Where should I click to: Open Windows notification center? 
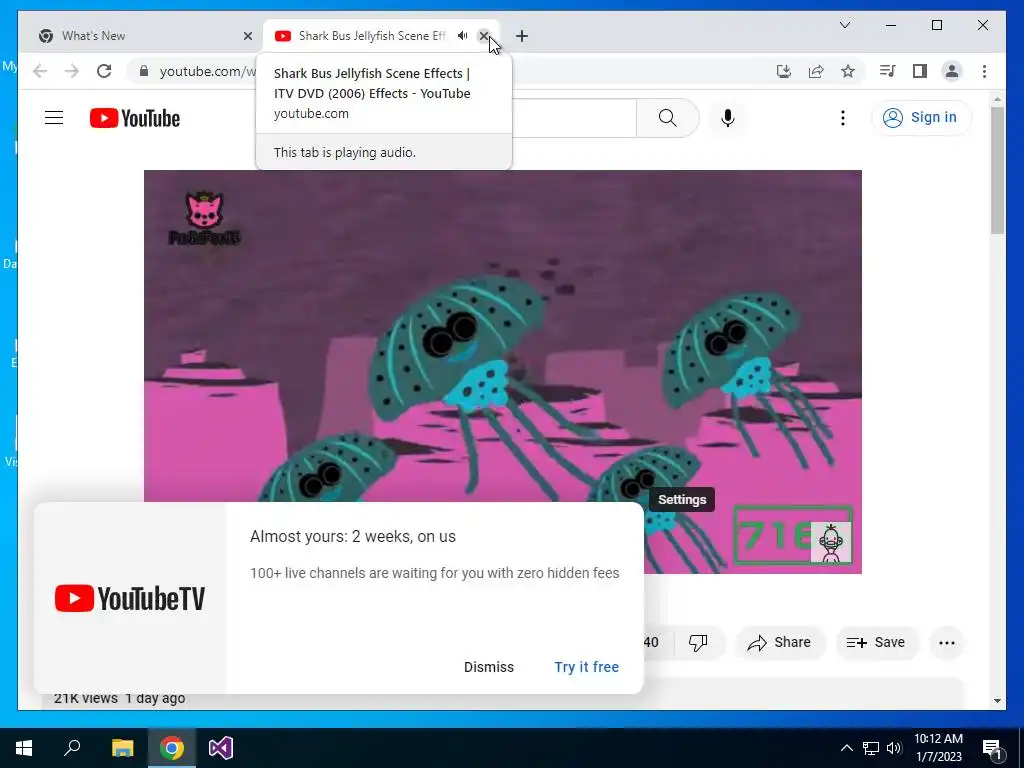(x=993, y=748)
